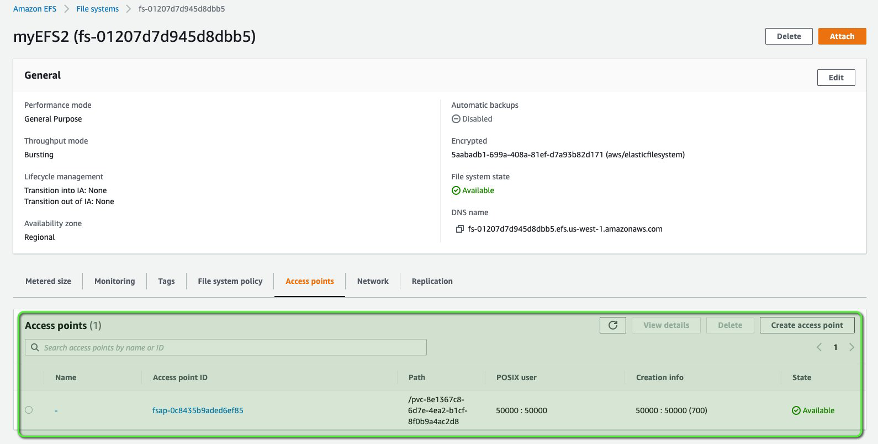Open File systems breadcrumb link
The width and height of the screenshot is (879, 445).
[98, 9]
